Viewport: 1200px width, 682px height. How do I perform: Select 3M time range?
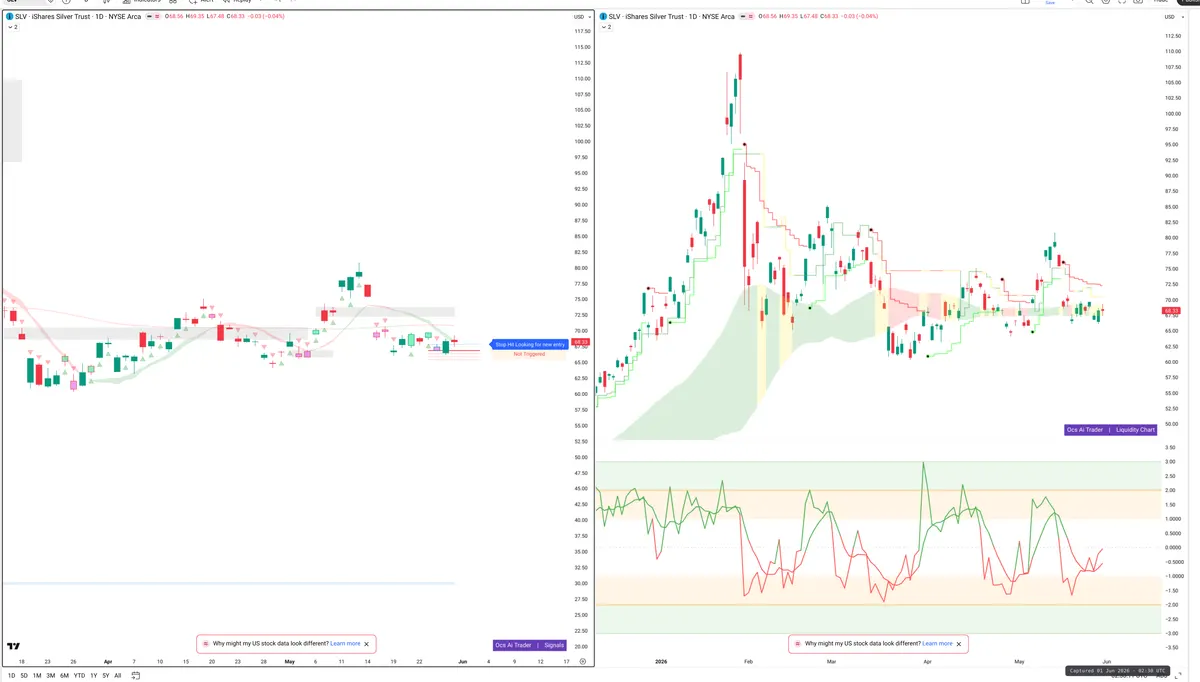(50, 676)
